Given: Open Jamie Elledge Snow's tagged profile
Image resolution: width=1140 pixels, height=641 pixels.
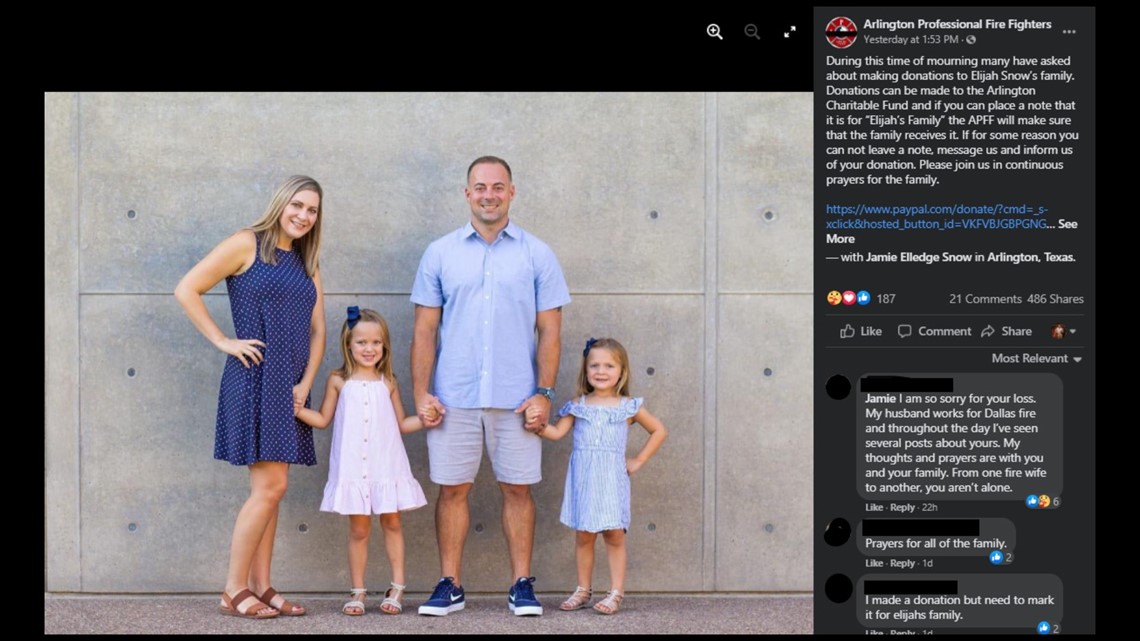Looking at the screenshot, I should tap(918, 257).
